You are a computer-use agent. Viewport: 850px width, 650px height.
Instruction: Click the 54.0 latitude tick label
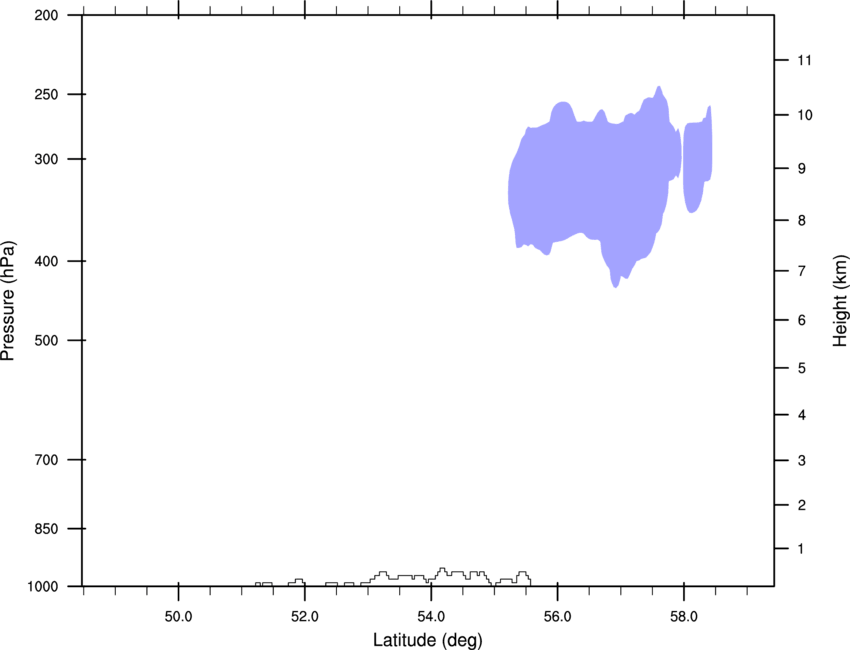431,617
